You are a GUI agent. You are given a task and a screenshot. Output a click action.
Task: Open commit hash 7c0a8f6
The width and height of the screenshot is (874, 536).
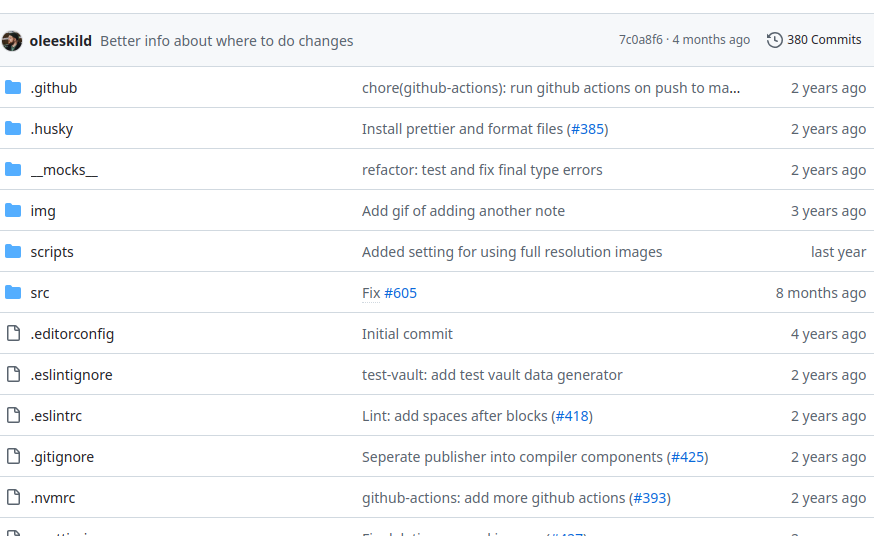tap(640, 40)
